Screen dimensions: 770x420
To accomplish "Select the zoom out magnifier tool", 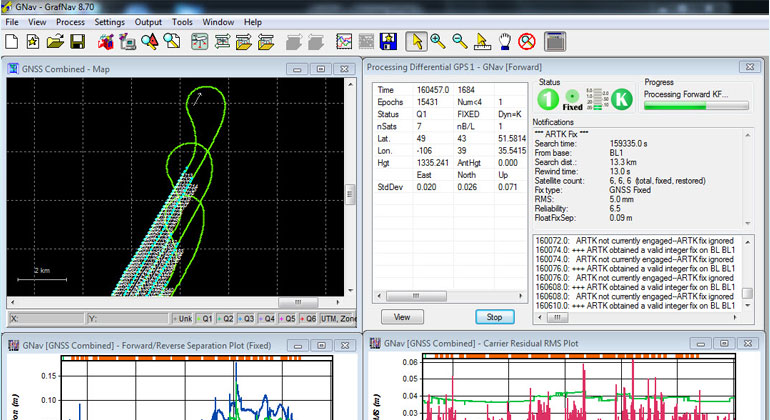I will [460, 42].
